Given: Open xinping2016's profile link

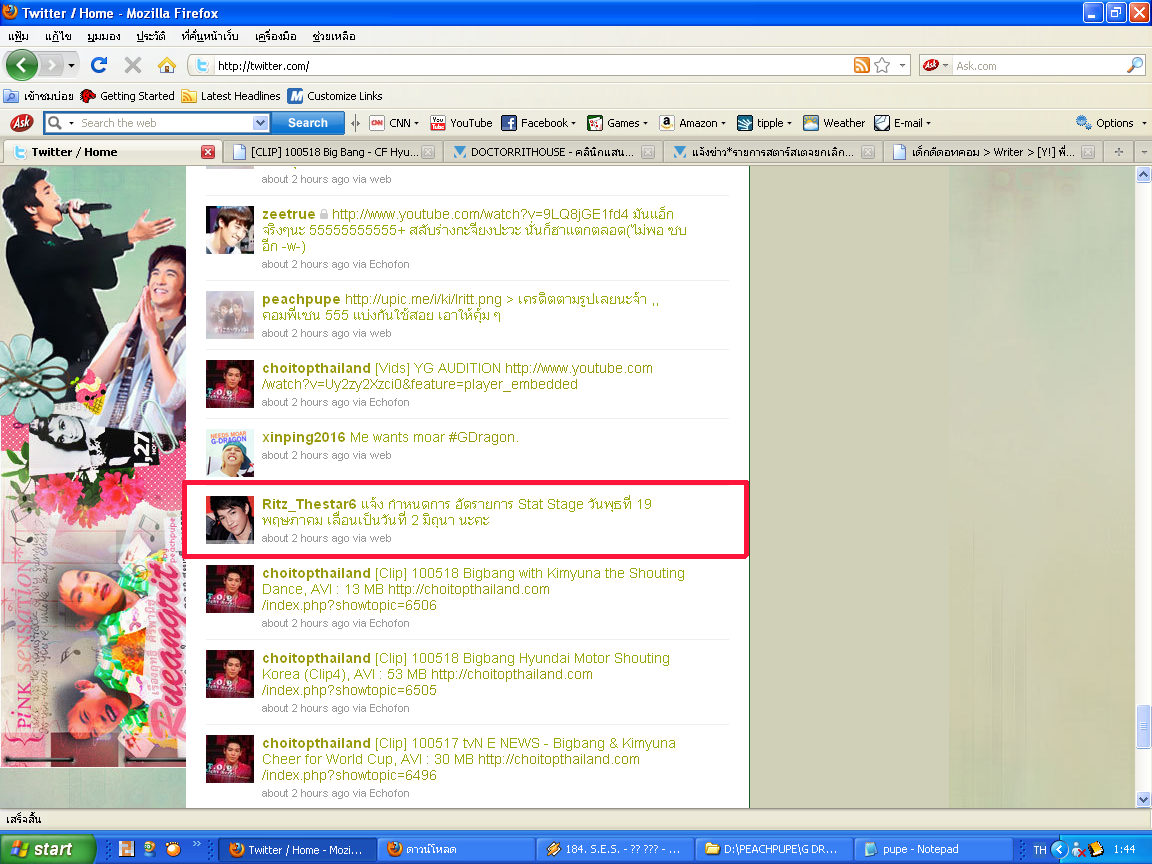Looking at the screenshot, I should (x=303, y=437).
